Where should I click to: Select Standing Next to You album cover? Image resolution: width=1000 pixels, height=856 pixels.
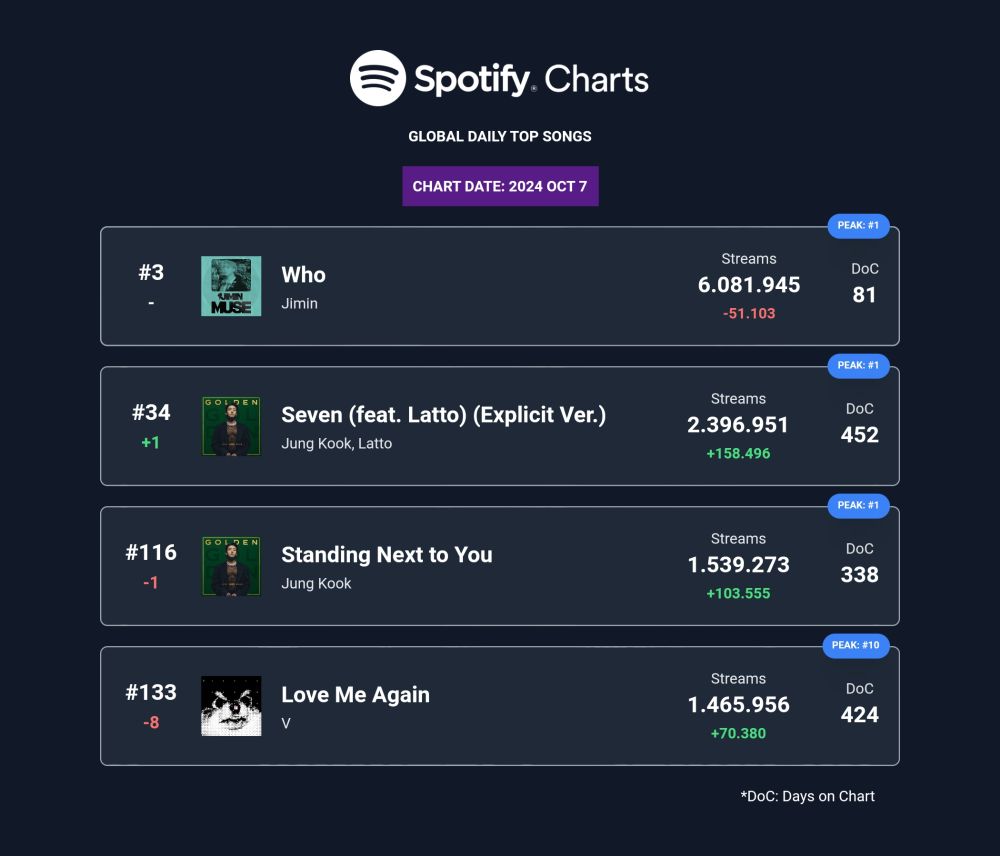[231, 566]
